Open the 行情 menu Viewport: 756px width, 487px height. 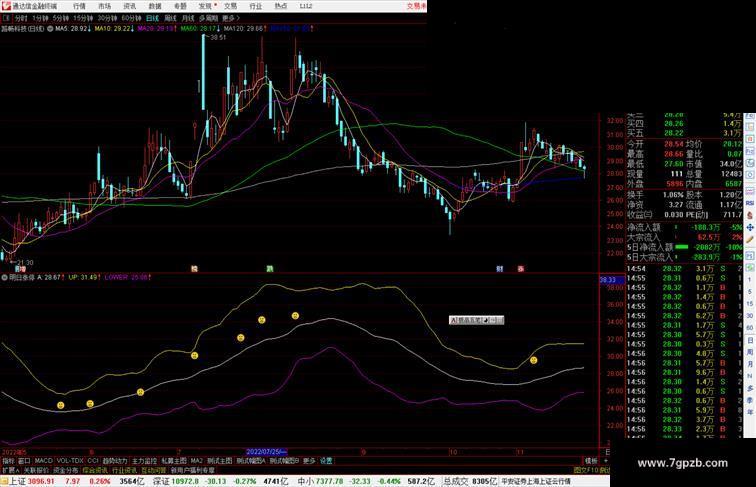[79, 6]
